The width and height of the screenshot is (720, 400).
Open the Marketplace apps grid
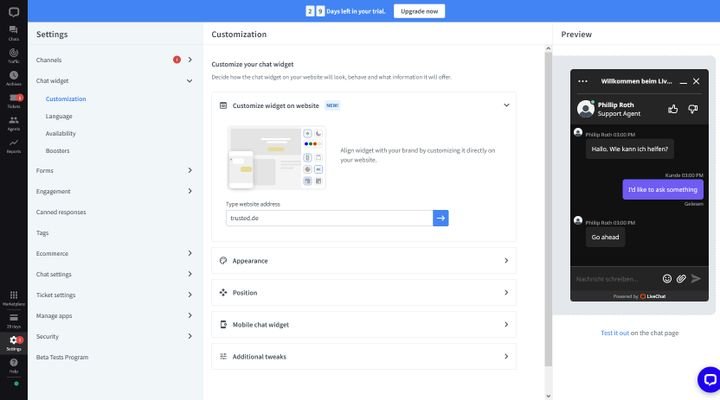14,298
